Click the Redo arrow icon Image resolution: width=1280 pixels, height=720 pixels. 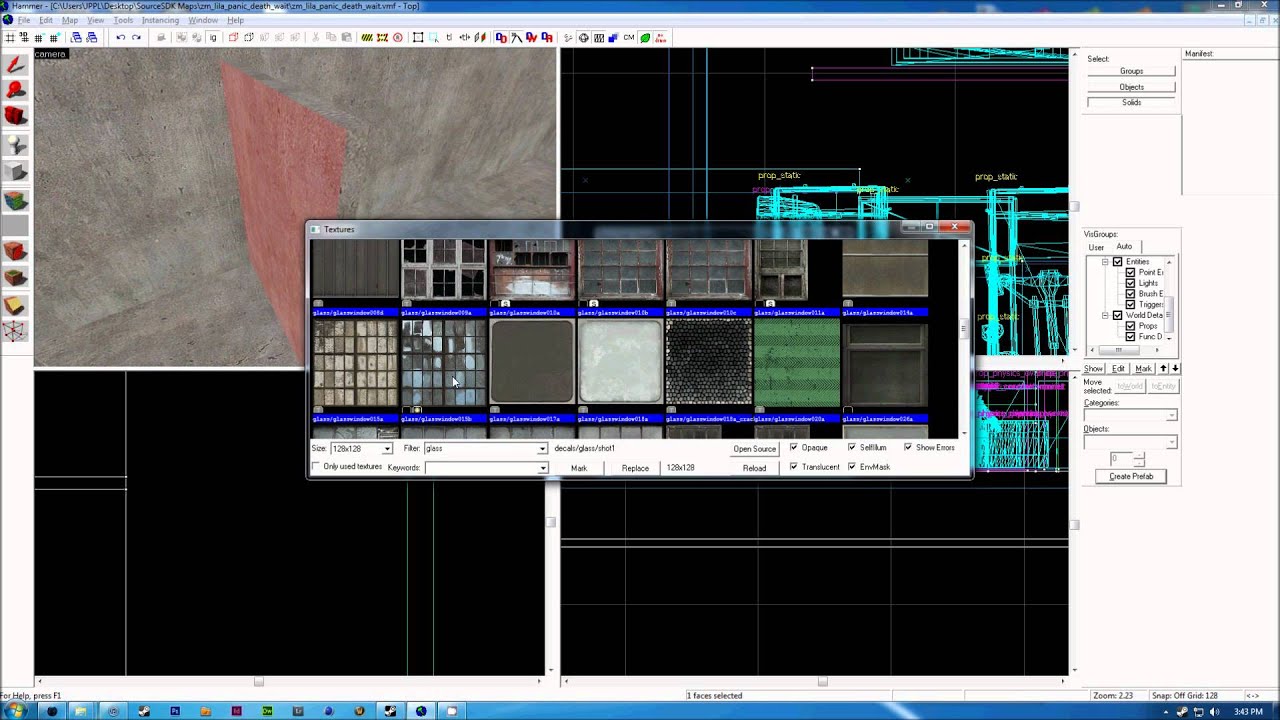point(136,38)
